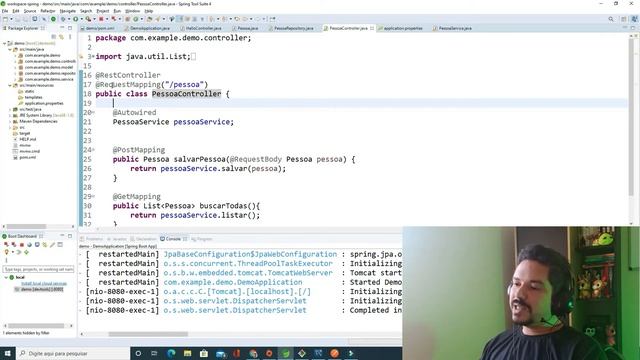Click the Relaunch toolbar icon
Screen dimensions: 640x360
pyautogui.click(x=114, y=19)
